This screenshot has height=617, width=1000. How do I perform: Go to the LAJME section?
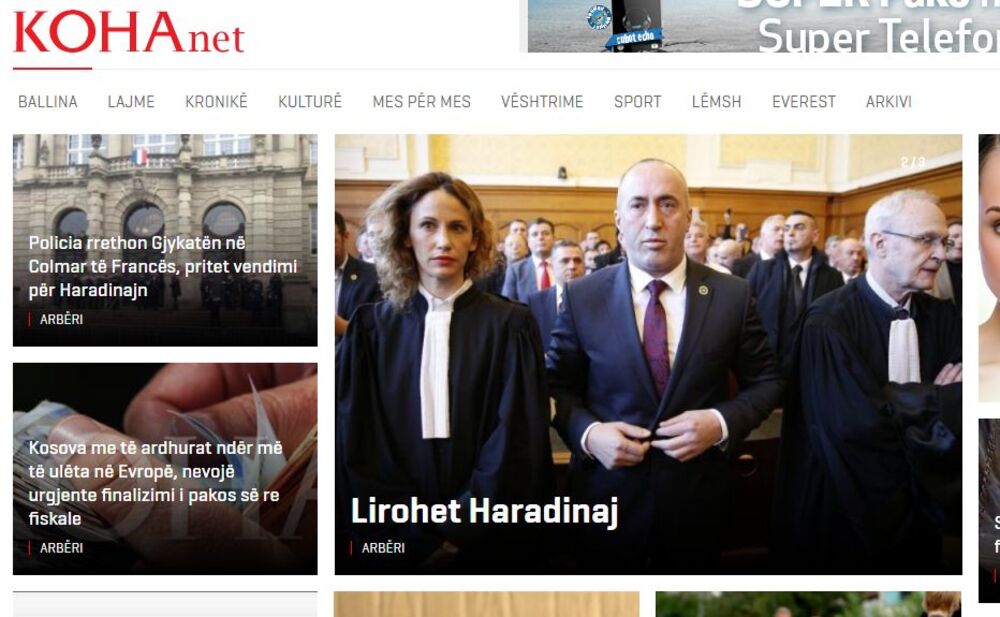coord(131,101)
